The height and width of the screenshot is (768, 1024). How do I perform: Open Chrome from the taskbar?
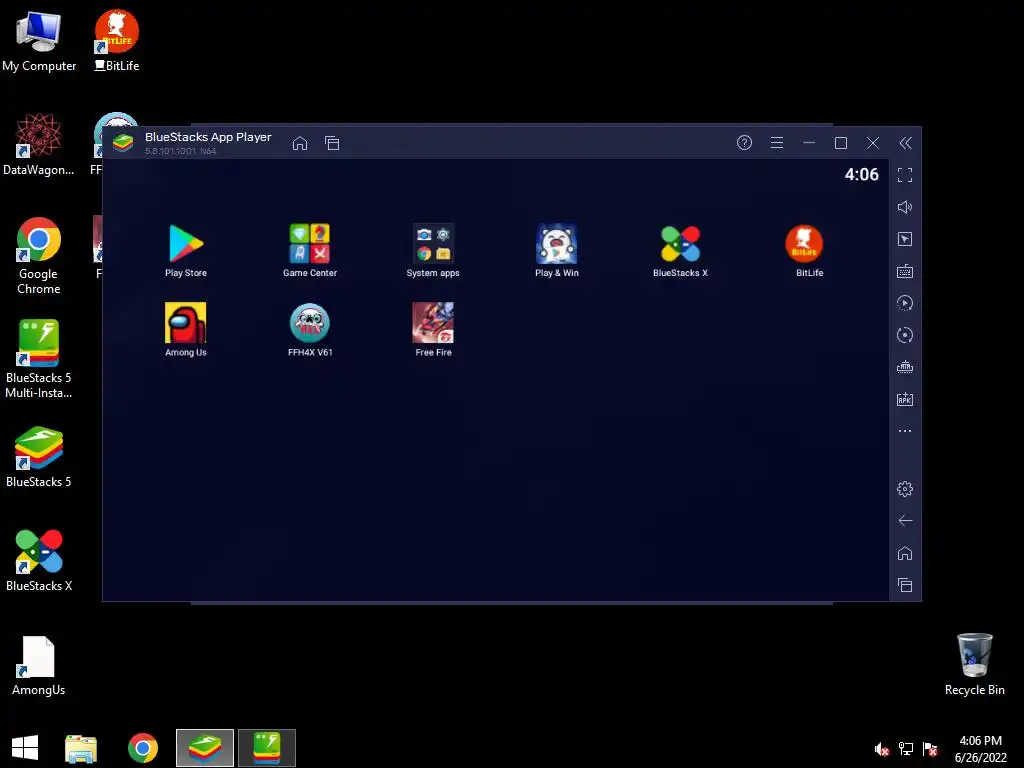coord(143,748)
